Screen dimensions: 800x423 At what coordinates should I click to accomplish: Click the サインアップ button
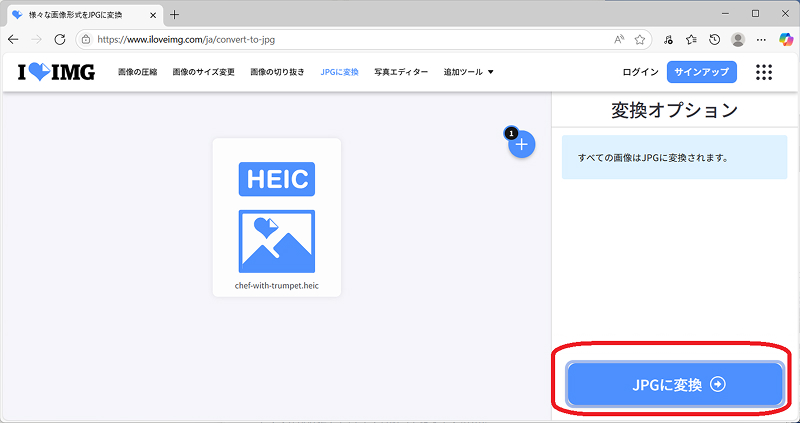(702, 72)
